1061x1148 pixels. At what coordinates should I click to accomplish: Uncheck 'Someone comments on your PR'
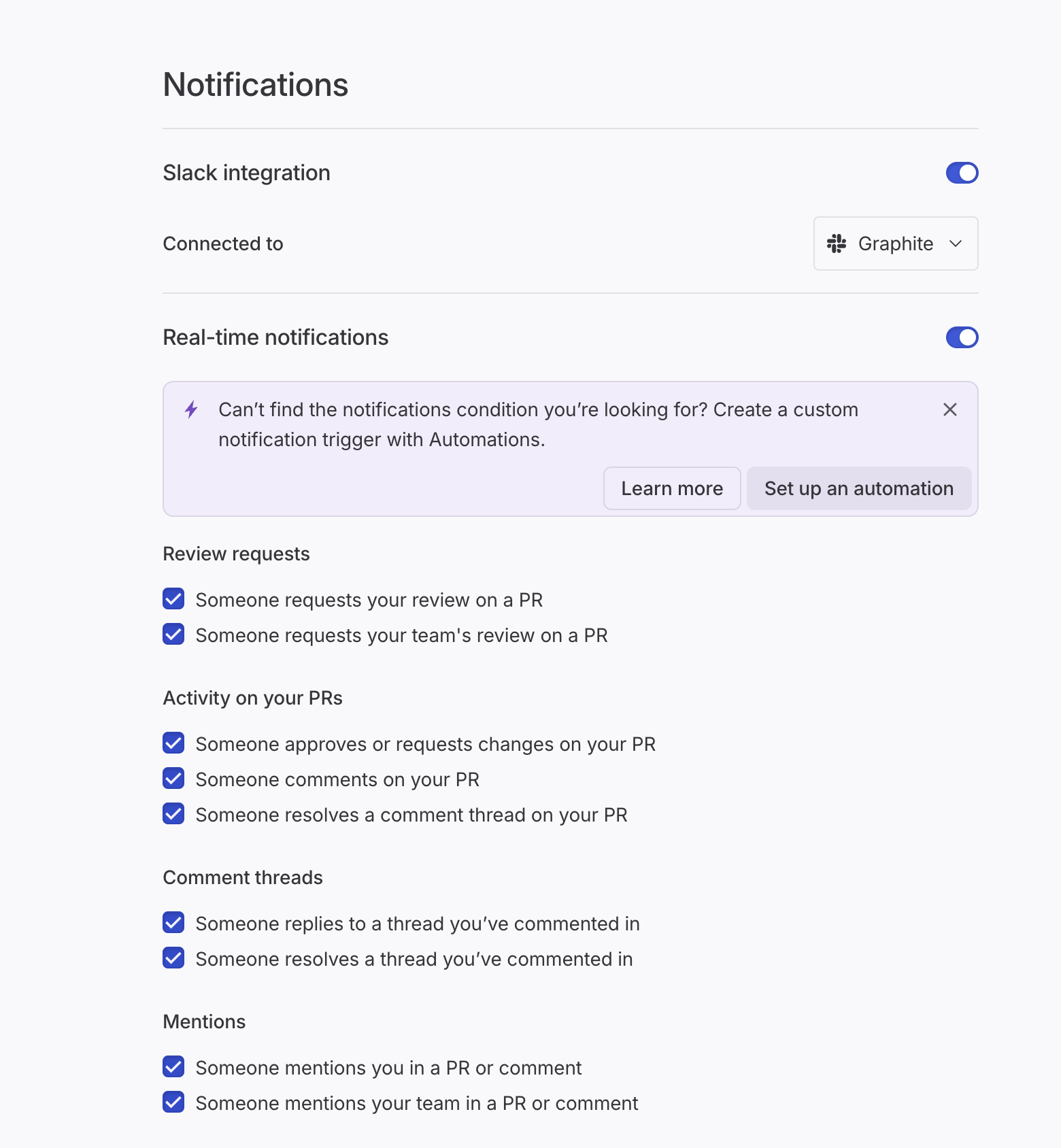[173, 778]
